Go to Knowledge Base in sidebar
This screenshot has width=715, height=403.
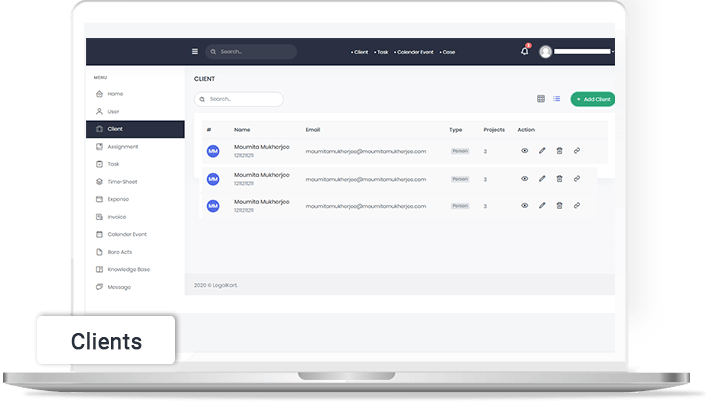tap(128, 270)
